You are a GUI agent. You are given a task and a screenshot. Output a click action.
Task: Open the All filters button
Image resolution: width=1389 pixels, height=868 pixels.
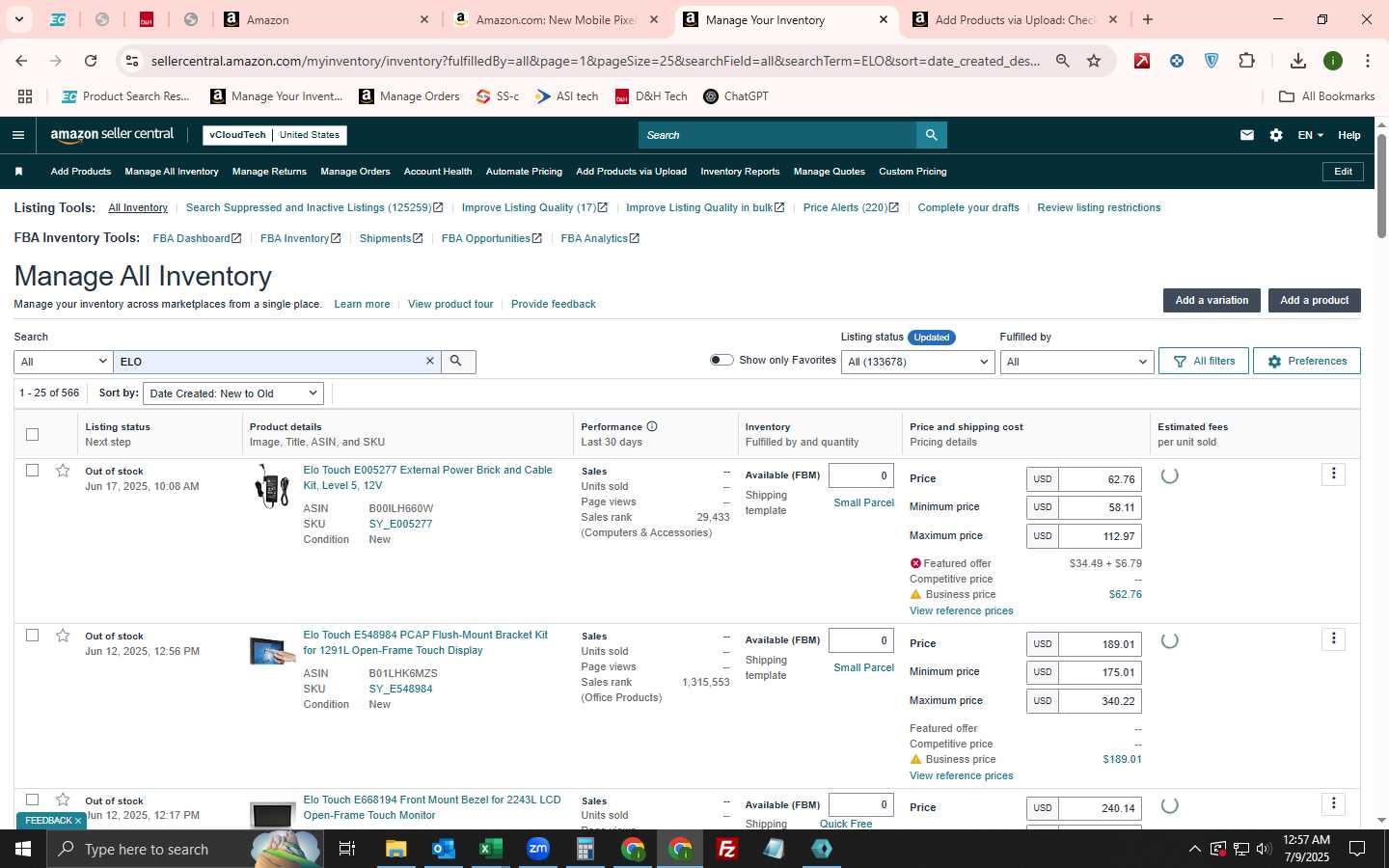pos(1204,361)
